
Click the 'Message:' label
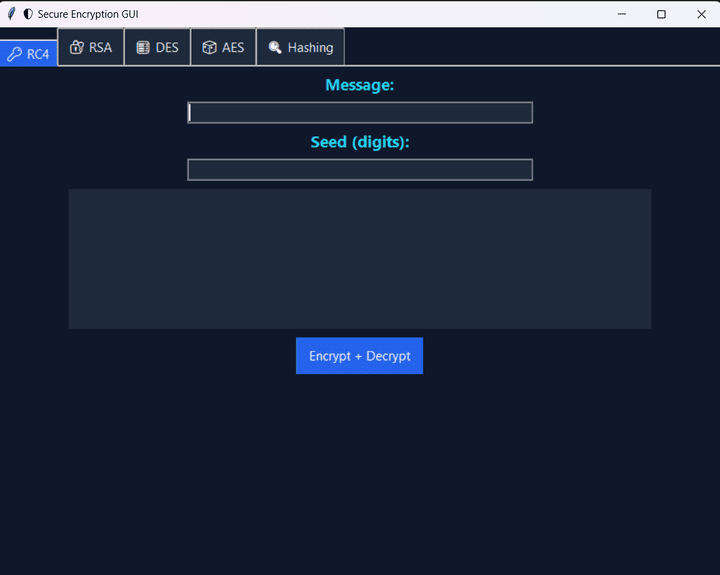[x=360, y=85]
